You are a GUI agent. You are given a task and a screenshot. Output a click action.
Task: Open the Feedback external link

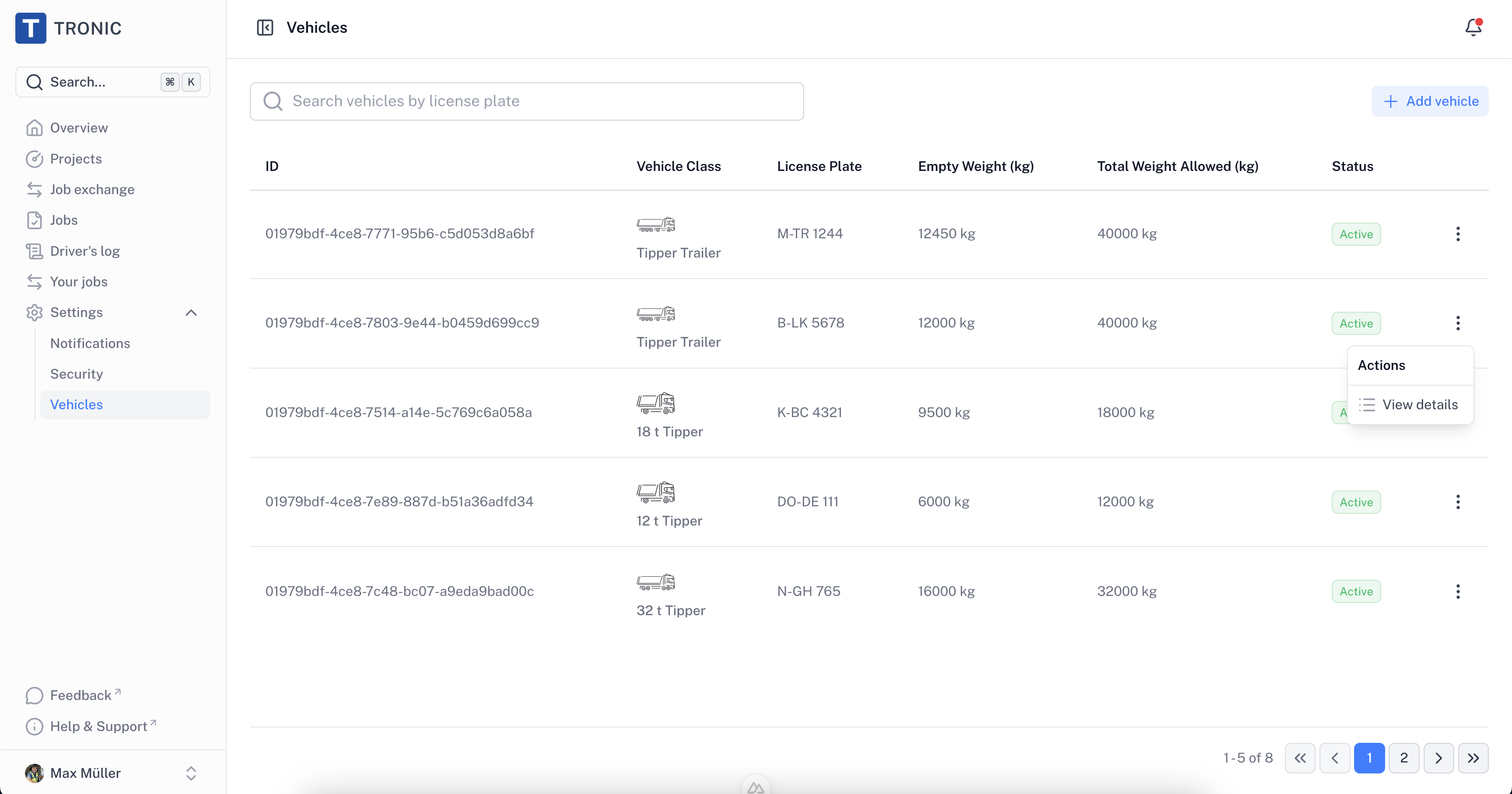[x=80, y=696]
